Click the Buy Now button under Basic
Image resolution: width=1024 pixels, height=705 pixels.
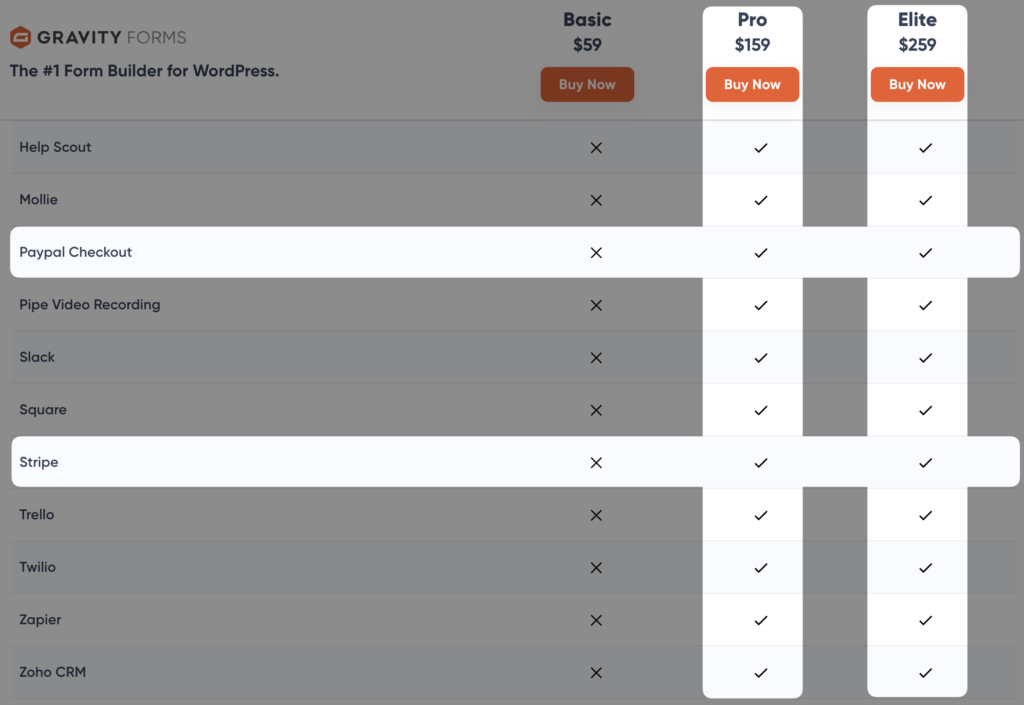pos(587,84)
